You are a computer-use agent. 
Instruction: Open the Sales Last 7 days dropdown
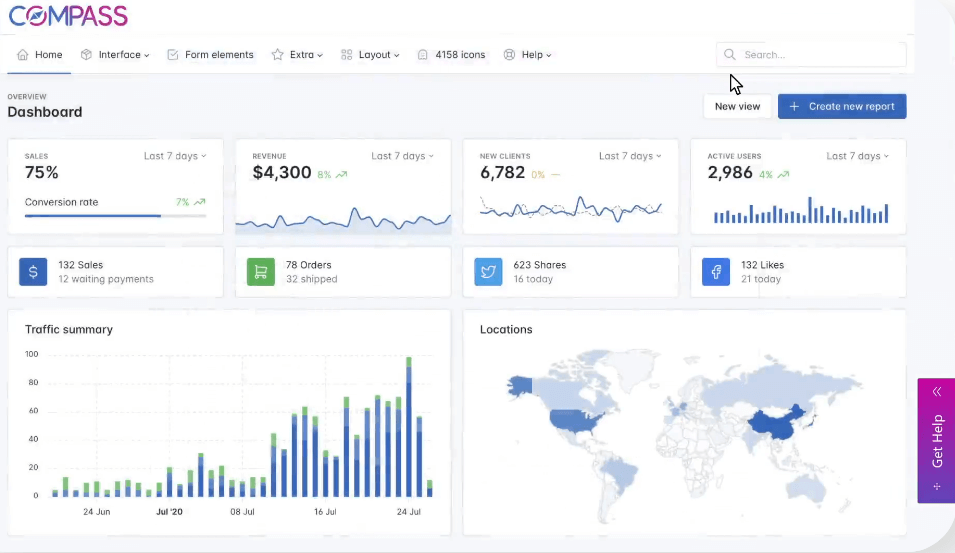(175, 156)
